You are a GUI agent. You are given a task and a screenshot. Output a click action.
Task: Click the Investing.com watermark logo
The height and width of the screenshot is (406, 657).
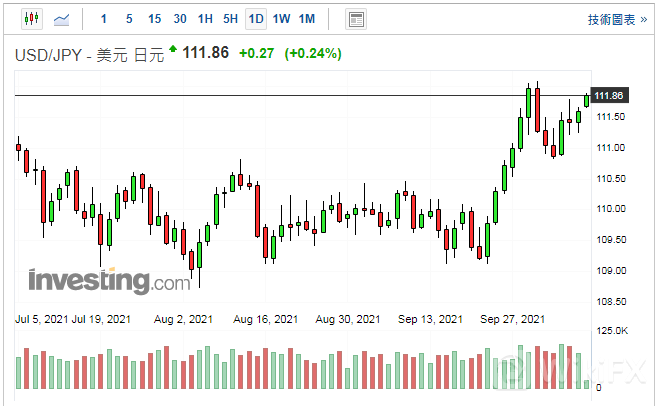pos(108,281)
